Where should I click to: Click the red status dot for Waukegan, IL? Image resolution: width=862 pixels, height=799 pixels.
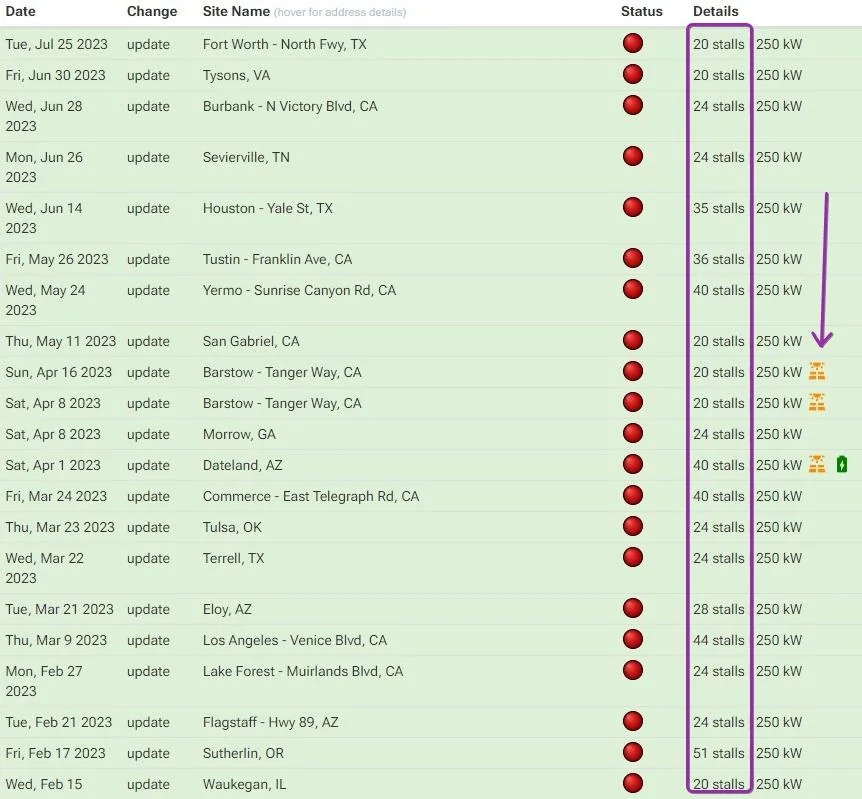[x=633, y=783]
